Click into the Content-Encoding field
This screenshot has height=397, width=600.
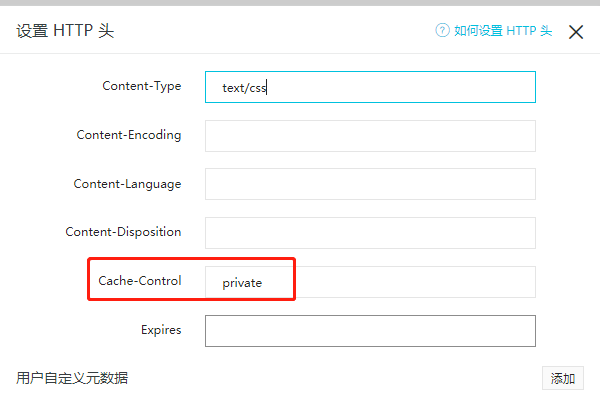[x=370, y=136]
